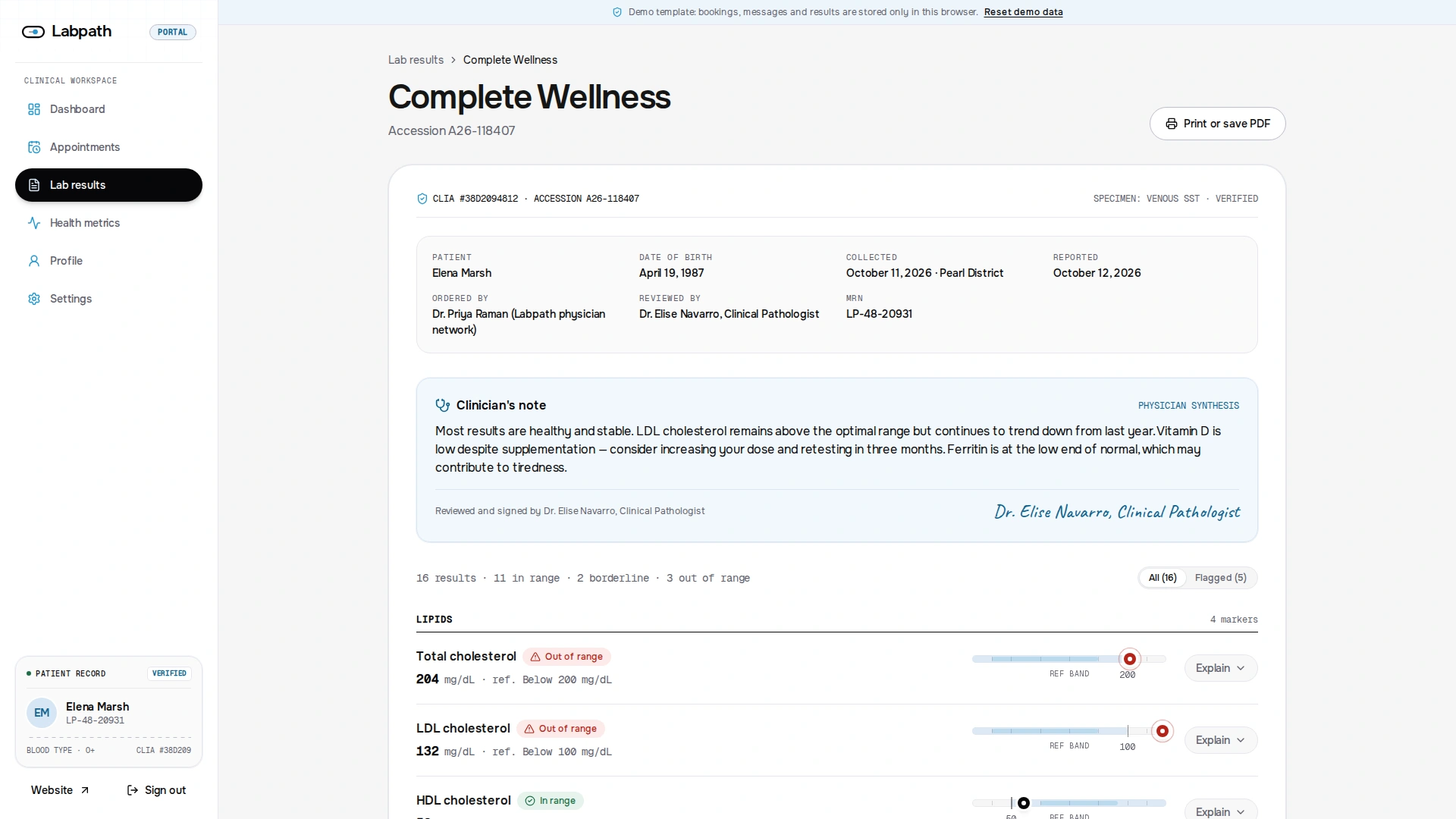Click the PHYSICIAN SYNTHESIS label
This screenshot has height=819, width=1456.
tap(1188, 406)
